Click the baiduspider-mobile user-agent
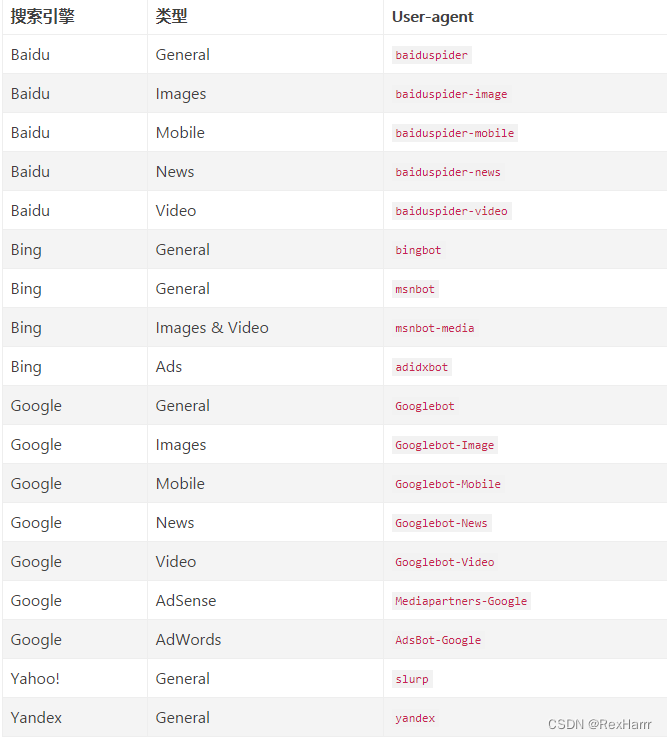This screenshot has height=739, width=667. pyautogui.click(x=454, y=133)
